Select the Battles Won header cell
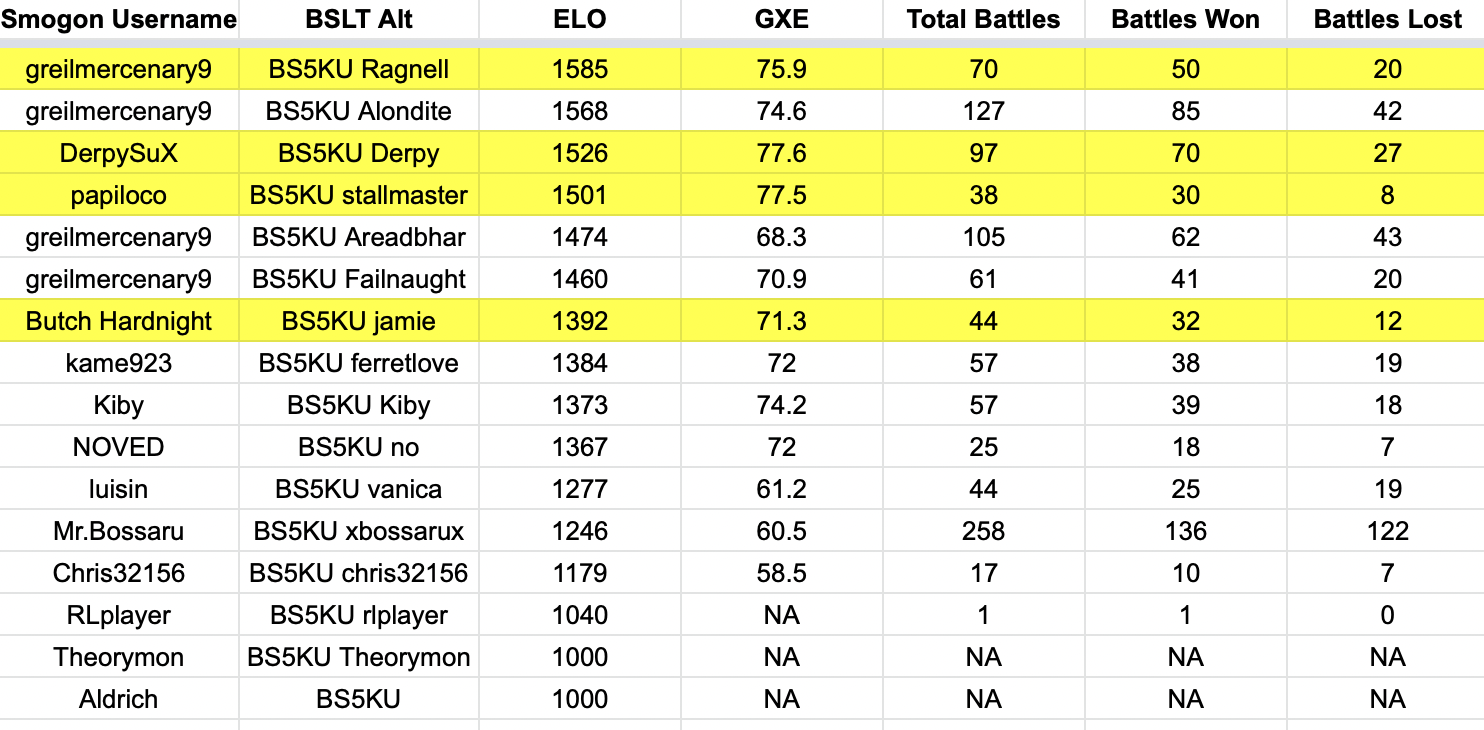This screenshot has height=730, width=1484. [x=1185, y=19]
